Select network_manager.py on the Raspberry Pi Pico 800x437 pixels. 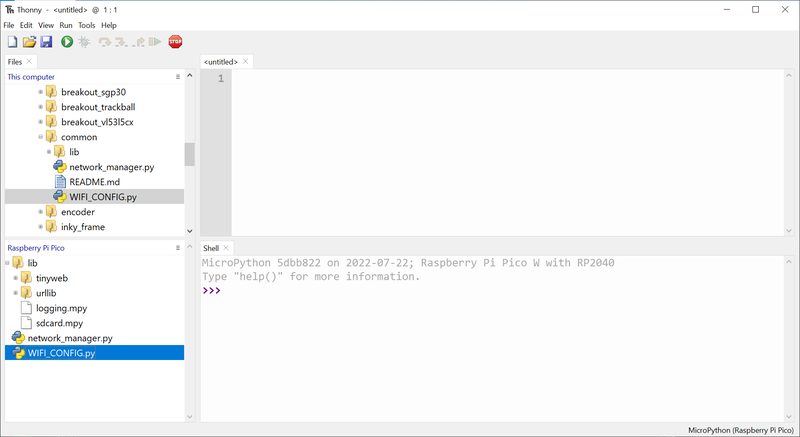click(x=70, y=338)
